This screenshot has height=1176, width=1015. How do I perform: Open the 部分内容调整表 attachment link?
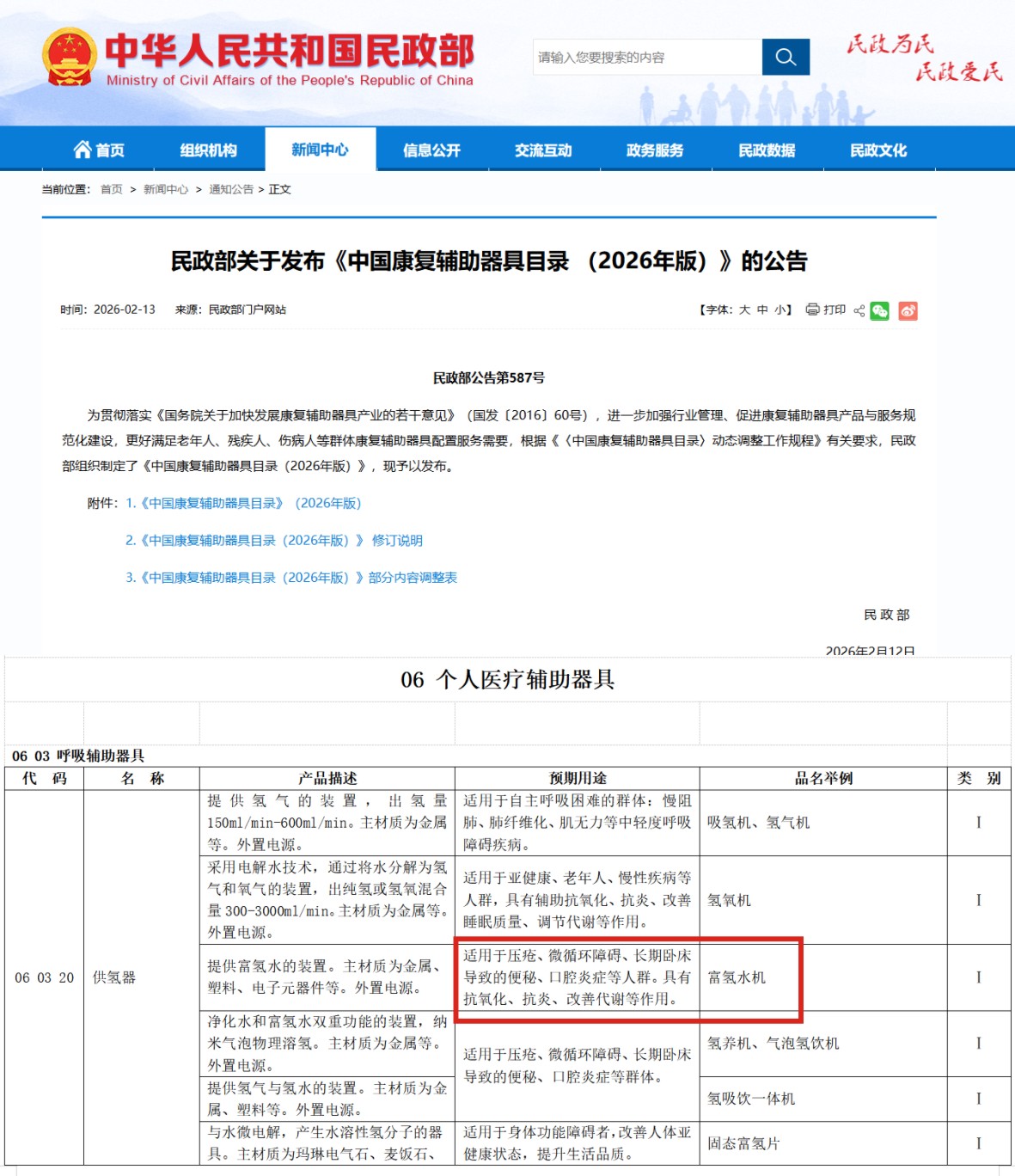tap(291, 578)
